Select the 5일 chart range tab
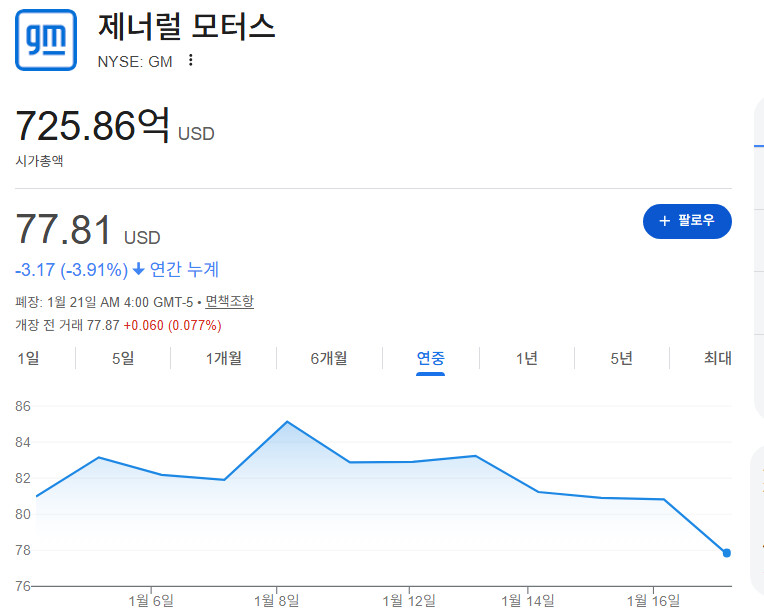Image resolution: width=764 pixels, height=612 pixels. (x=123, y=359)
